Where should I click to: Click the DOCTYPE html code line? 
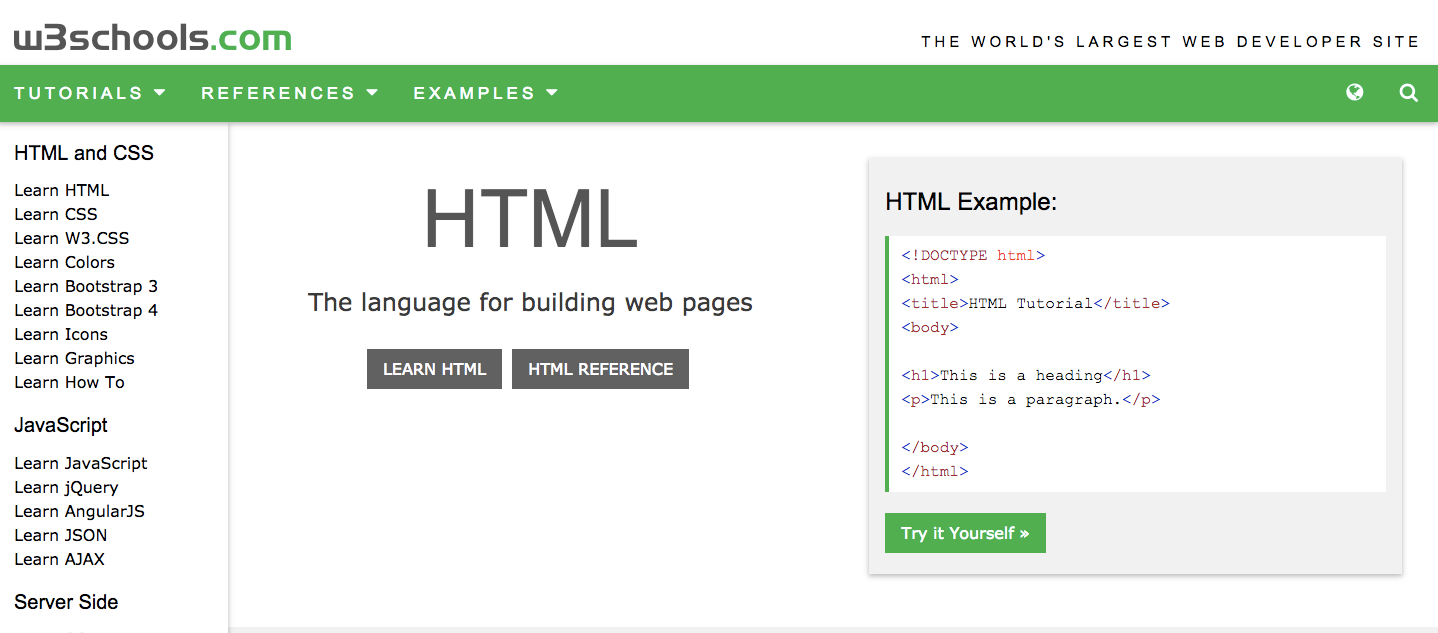pos(973,255)
